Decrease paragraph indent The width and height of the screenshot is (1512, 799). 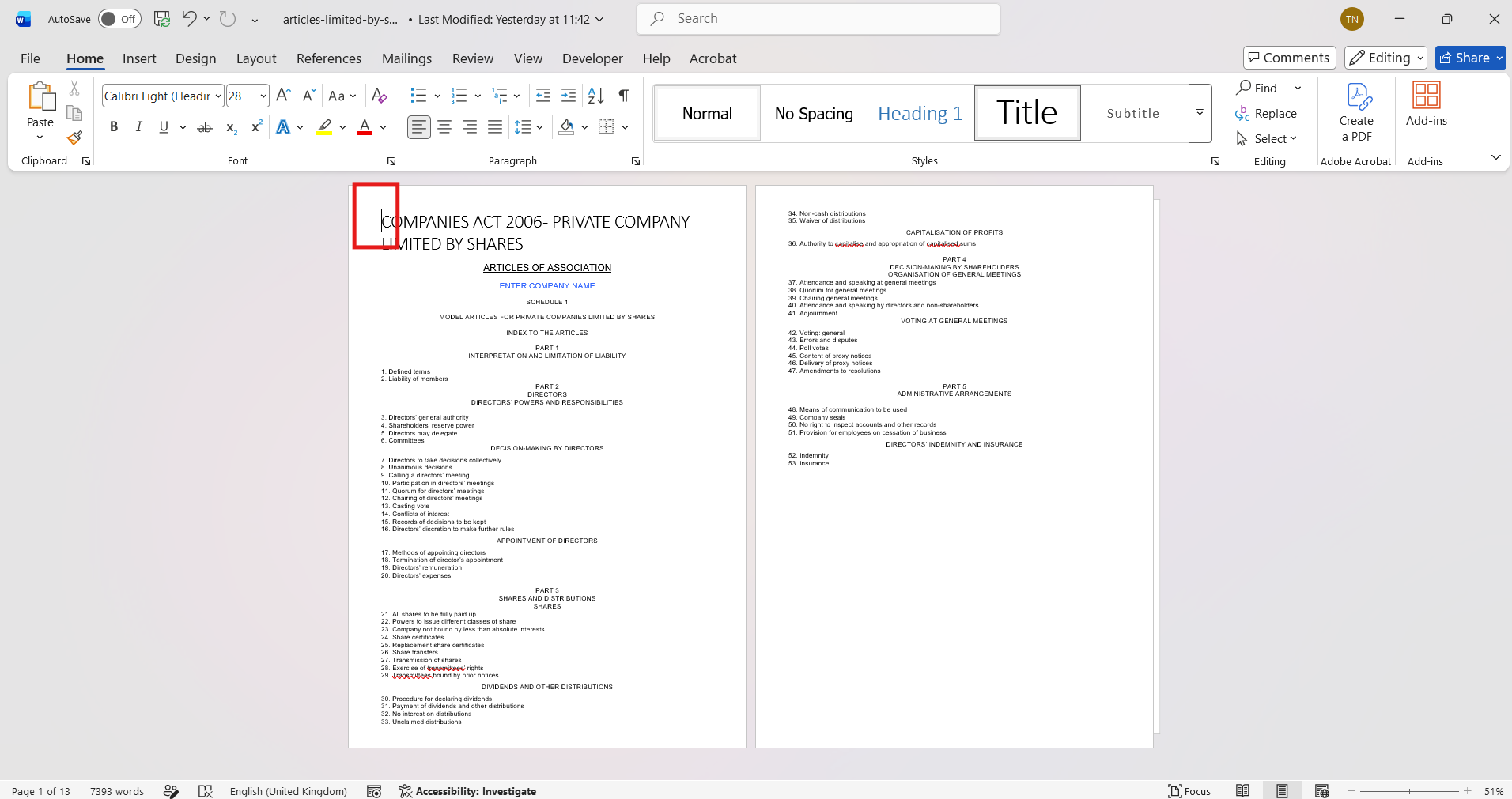tap(543, 96)
